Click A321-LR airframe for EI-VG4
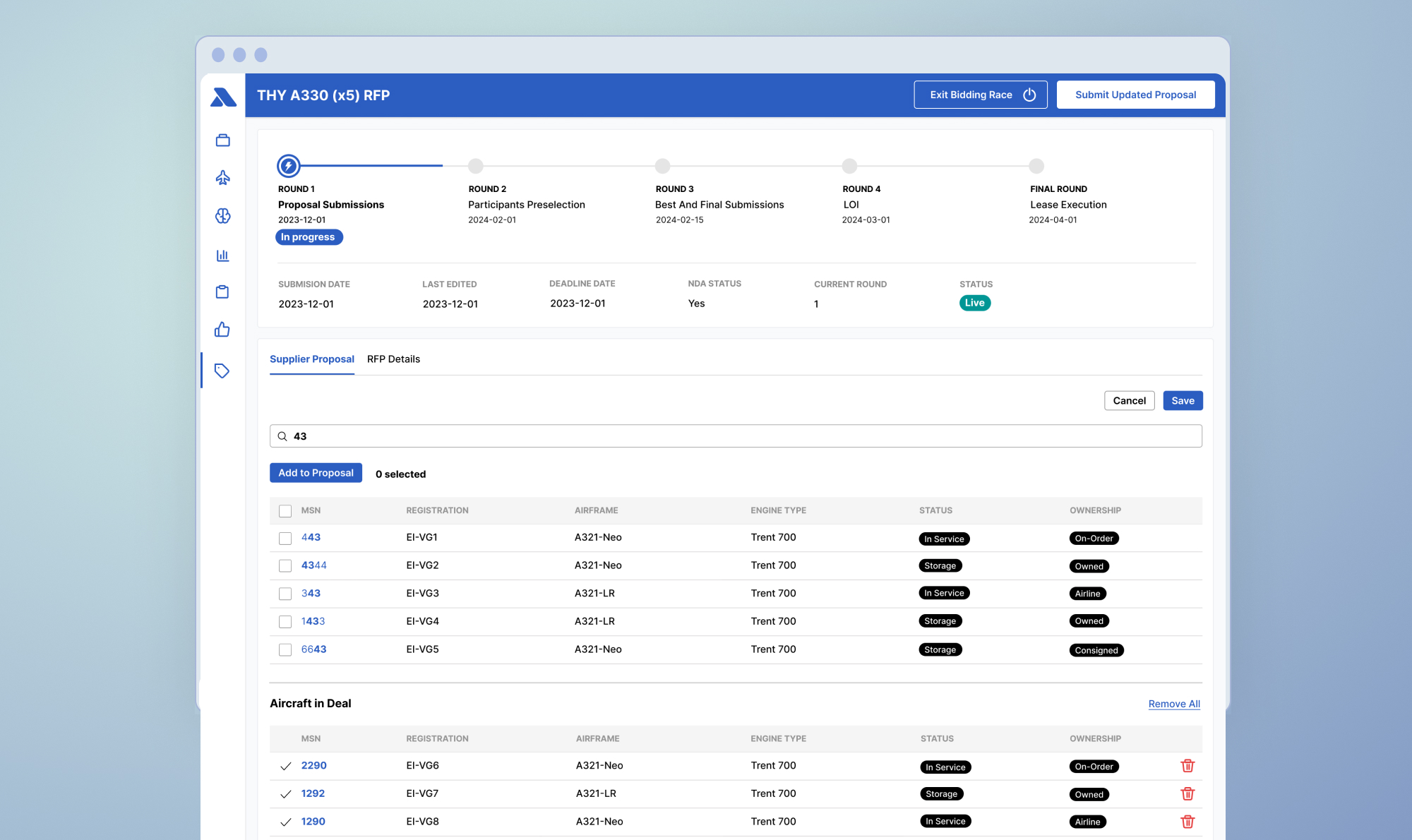 (x=594, y=621)
